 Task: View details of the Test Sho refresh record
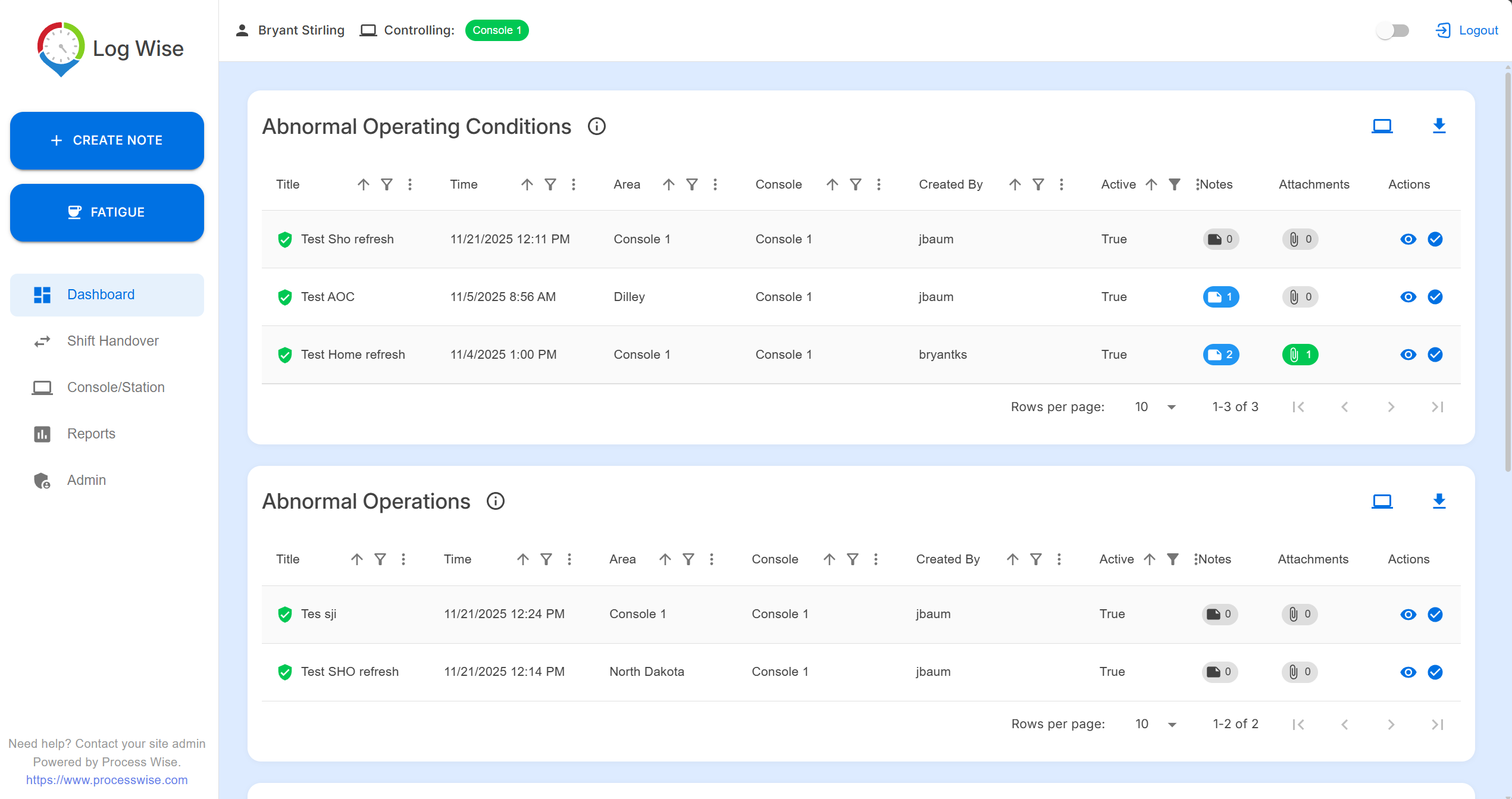1408,239
